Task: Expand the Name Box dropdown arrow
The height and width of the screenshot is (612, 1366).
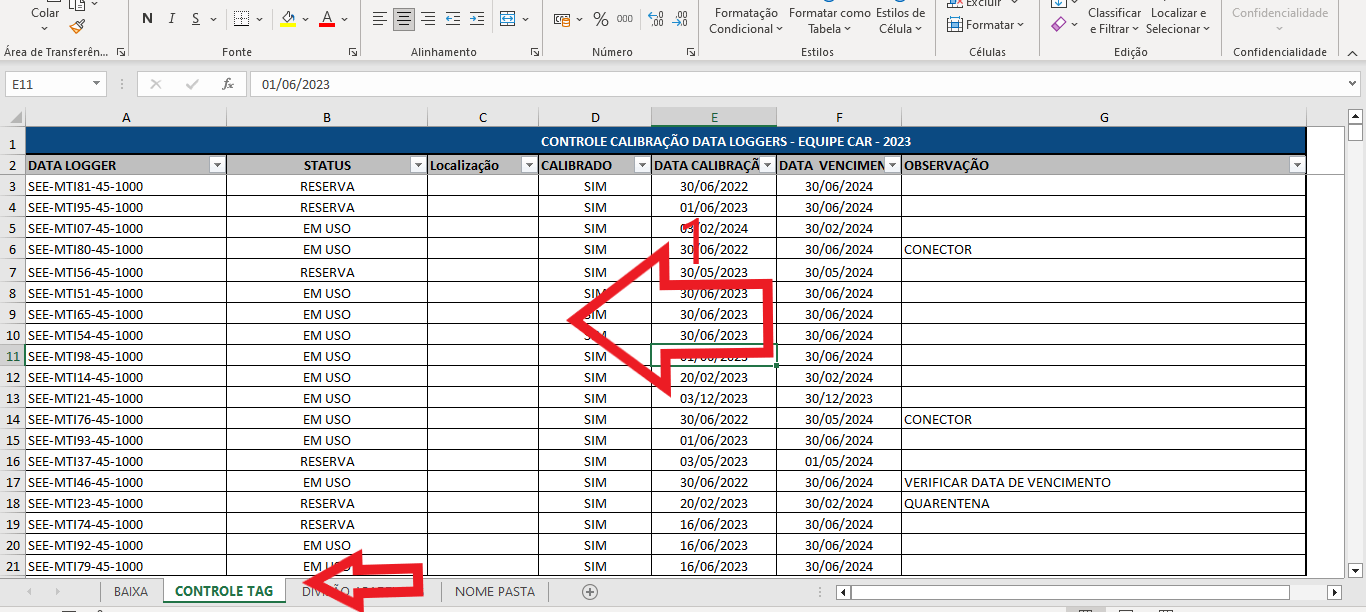Action: pos(97,84)
